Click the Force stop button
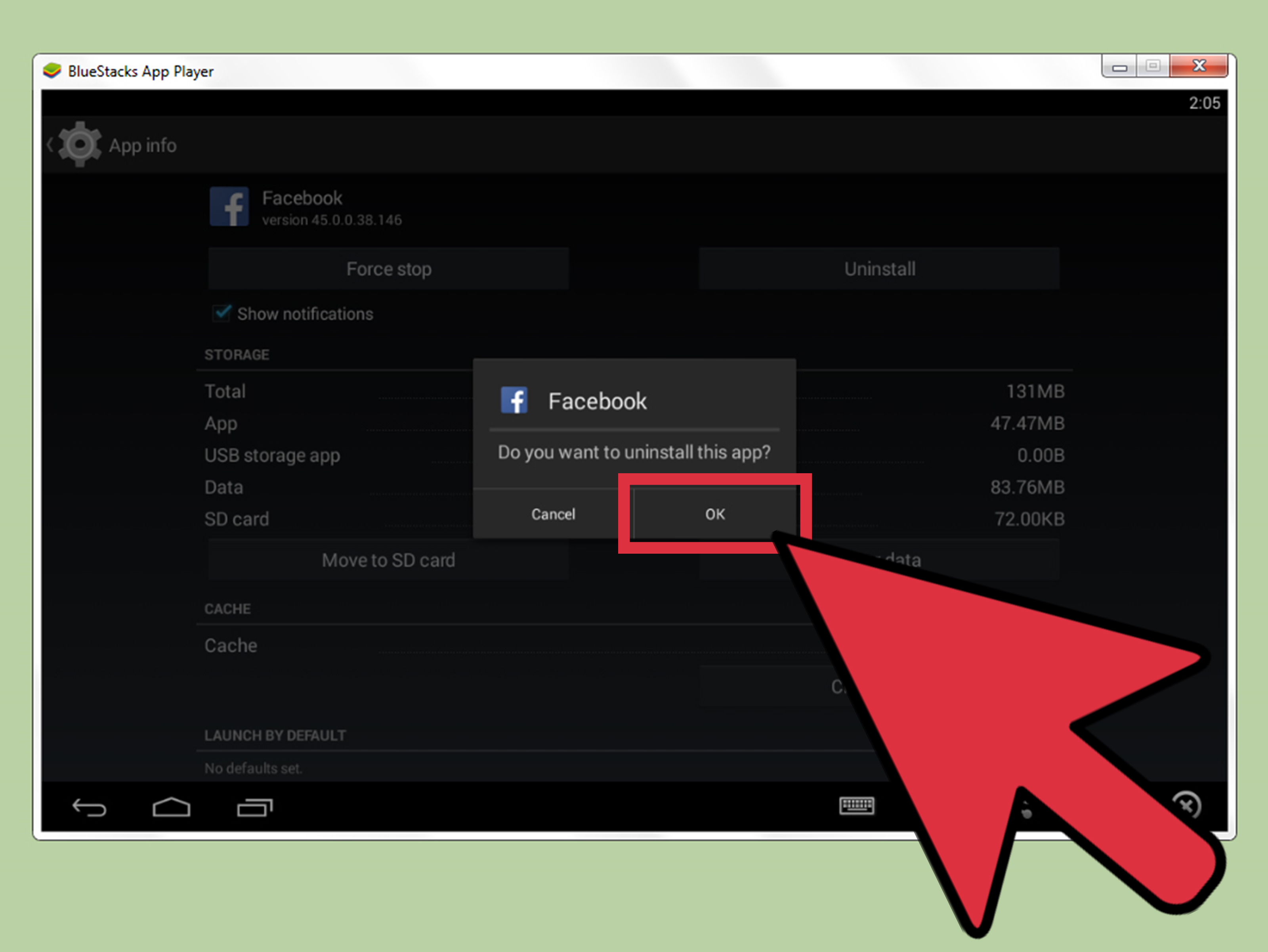Image resolution: width=1268 pixels, height=952 pixels. click(x=389, y=268)
